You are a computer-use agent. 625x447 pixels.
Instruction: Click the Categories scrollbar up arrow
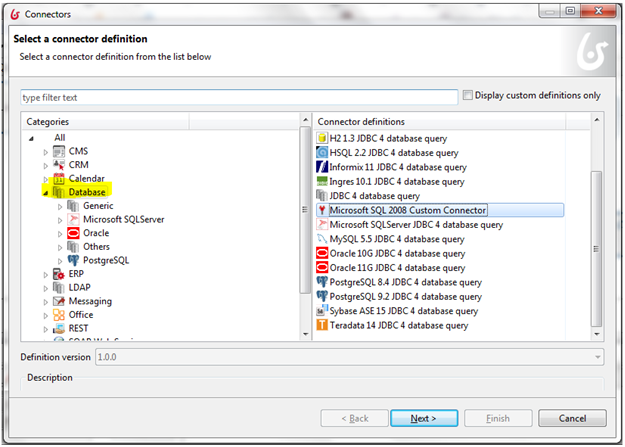pyautogui.click(x=305, y=120)
